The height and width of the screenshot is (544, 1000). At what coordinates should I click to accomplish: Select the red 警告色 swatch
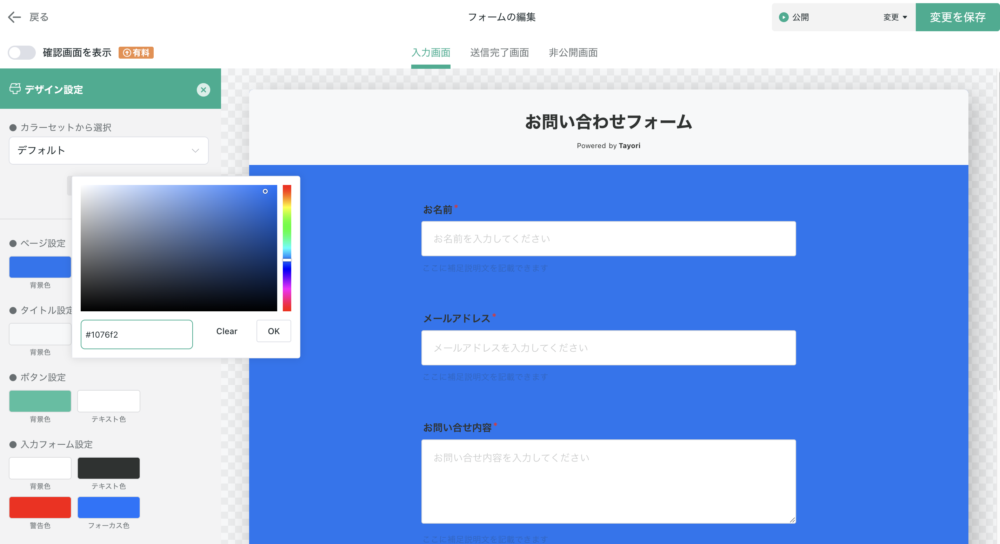point(40,507)
